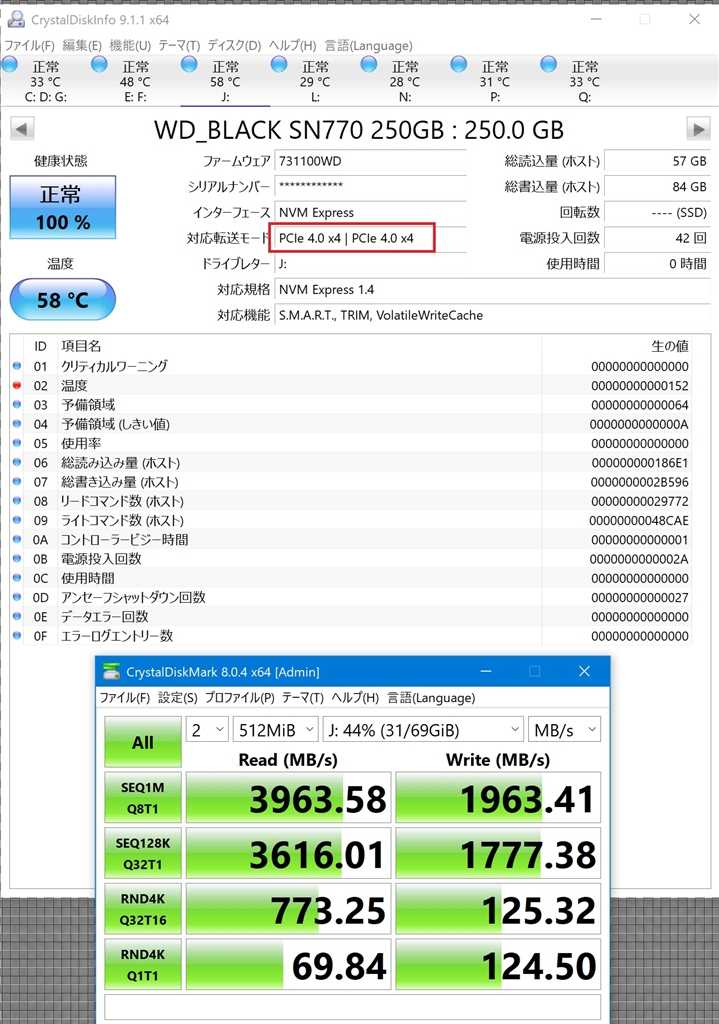
Task: Click 対応規格 field NVM Express 1.4
Action: pyautogui.click(x=492, y=289)
